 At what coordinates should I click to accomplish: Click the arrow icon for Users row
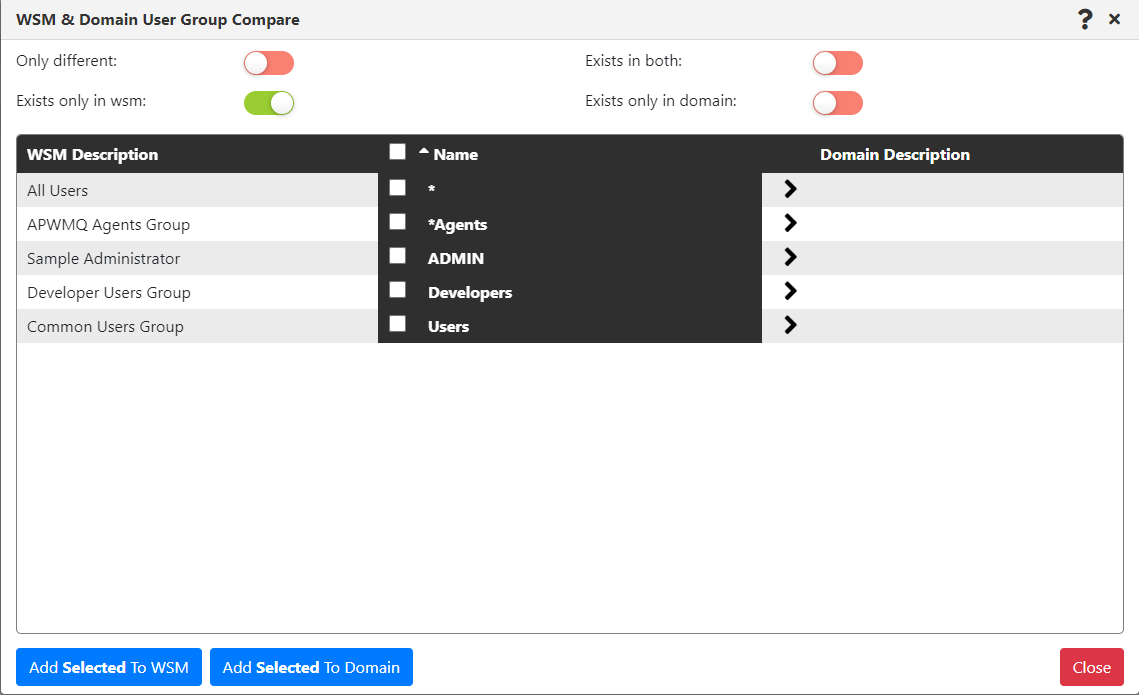[790, 325]
